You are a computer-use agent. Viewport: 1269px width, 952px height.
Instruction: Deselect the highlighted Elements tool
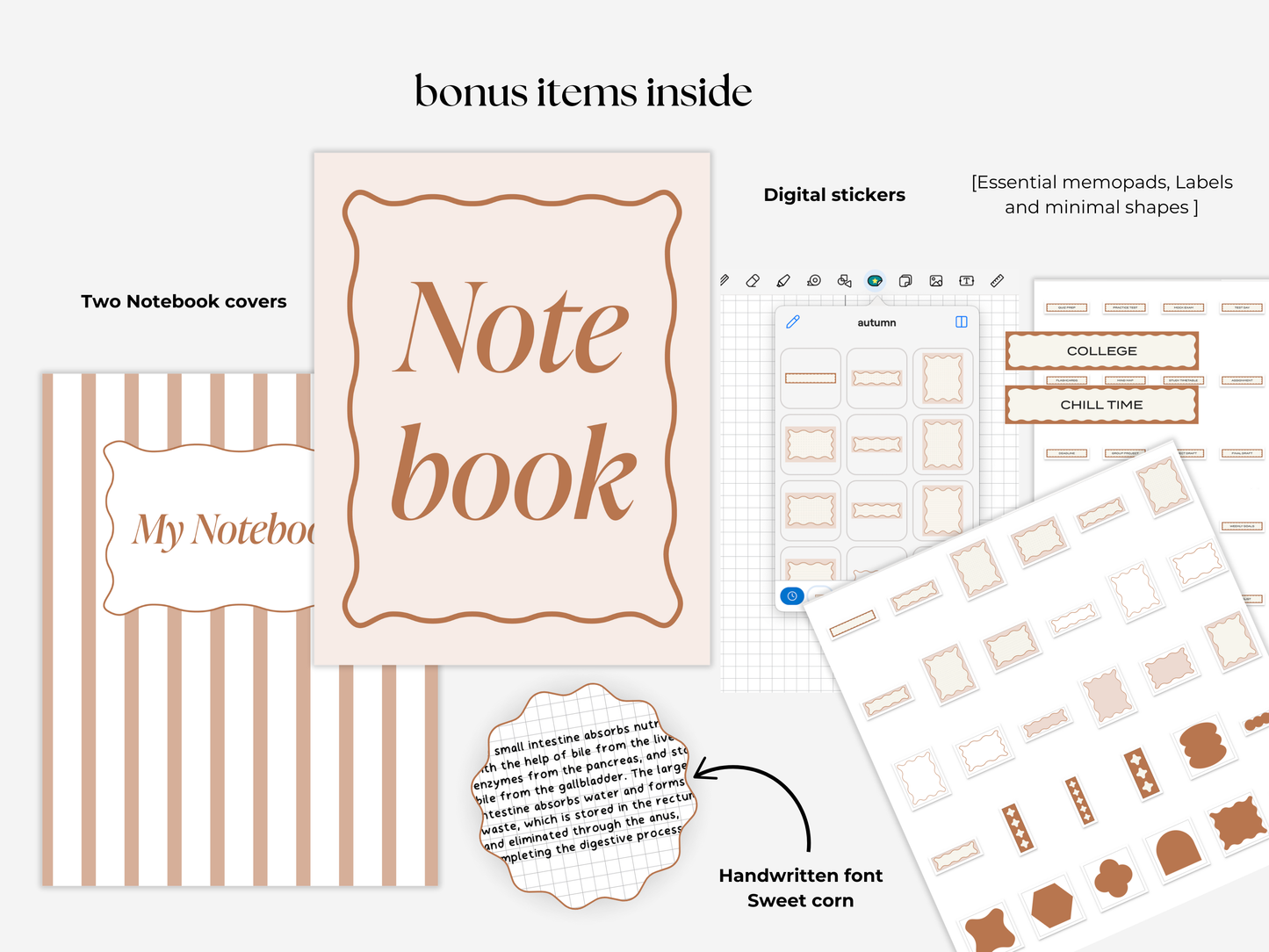(875, 280)
